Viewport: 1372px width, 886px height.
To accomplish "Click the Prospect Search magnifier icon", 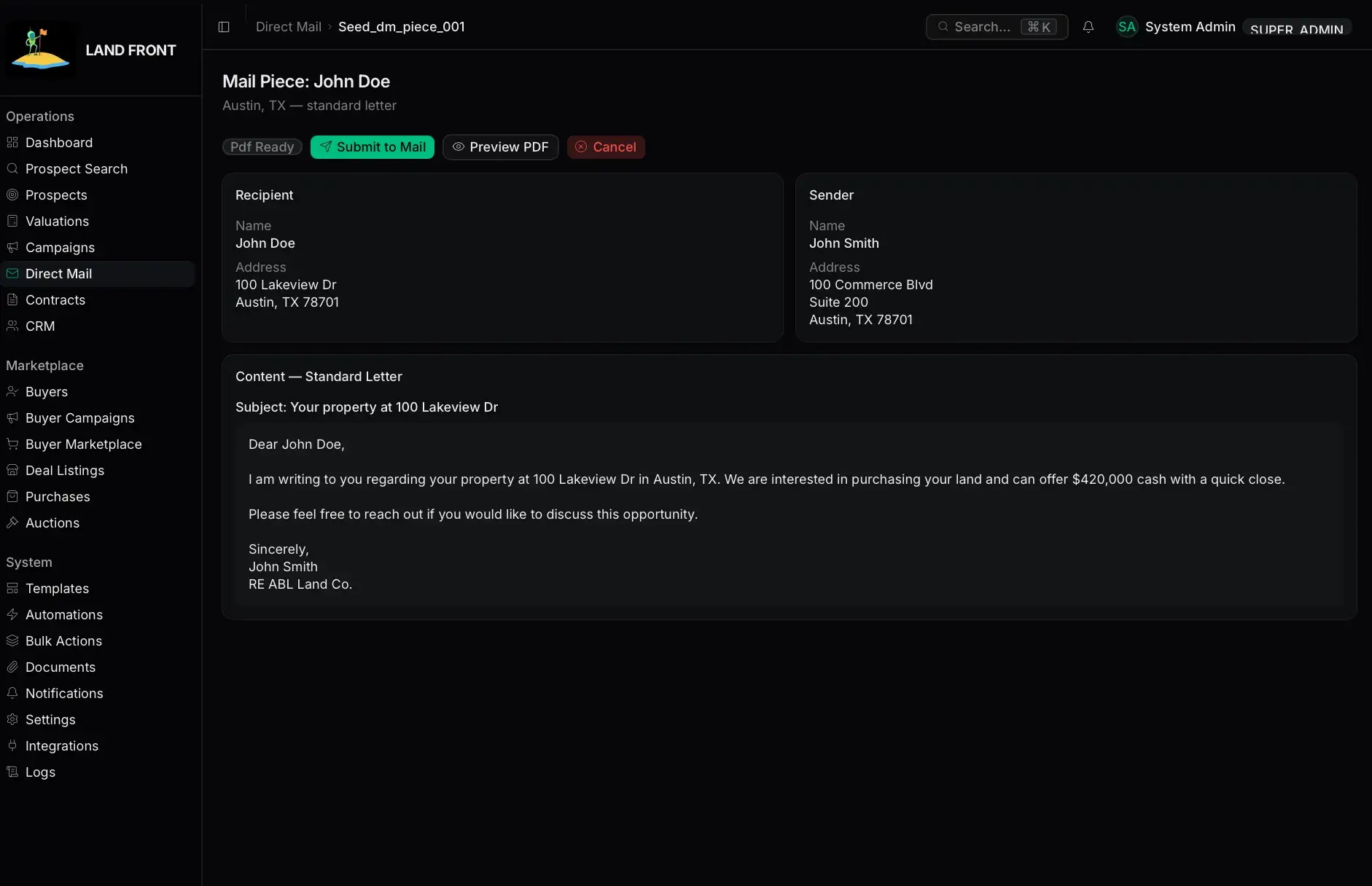I will click(12, 168).
